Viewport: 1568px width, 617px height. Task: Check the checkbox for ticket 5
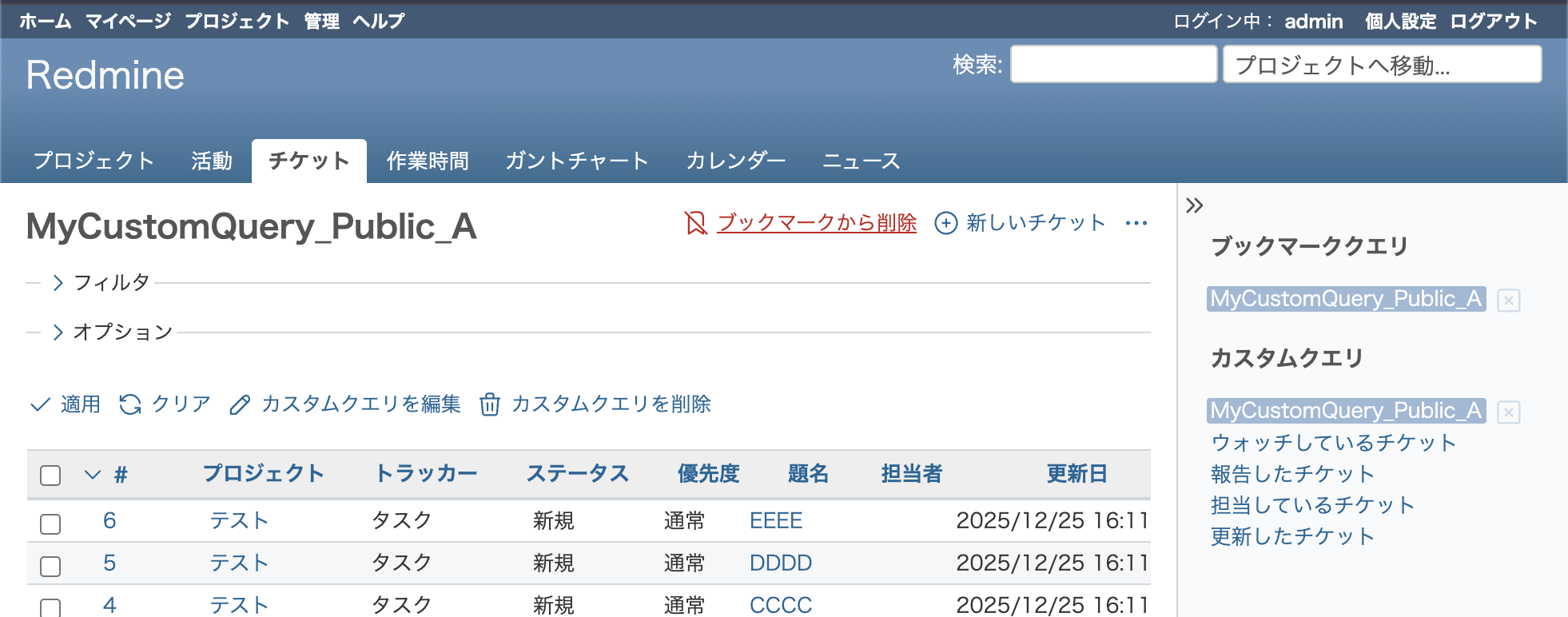[50, 566]
